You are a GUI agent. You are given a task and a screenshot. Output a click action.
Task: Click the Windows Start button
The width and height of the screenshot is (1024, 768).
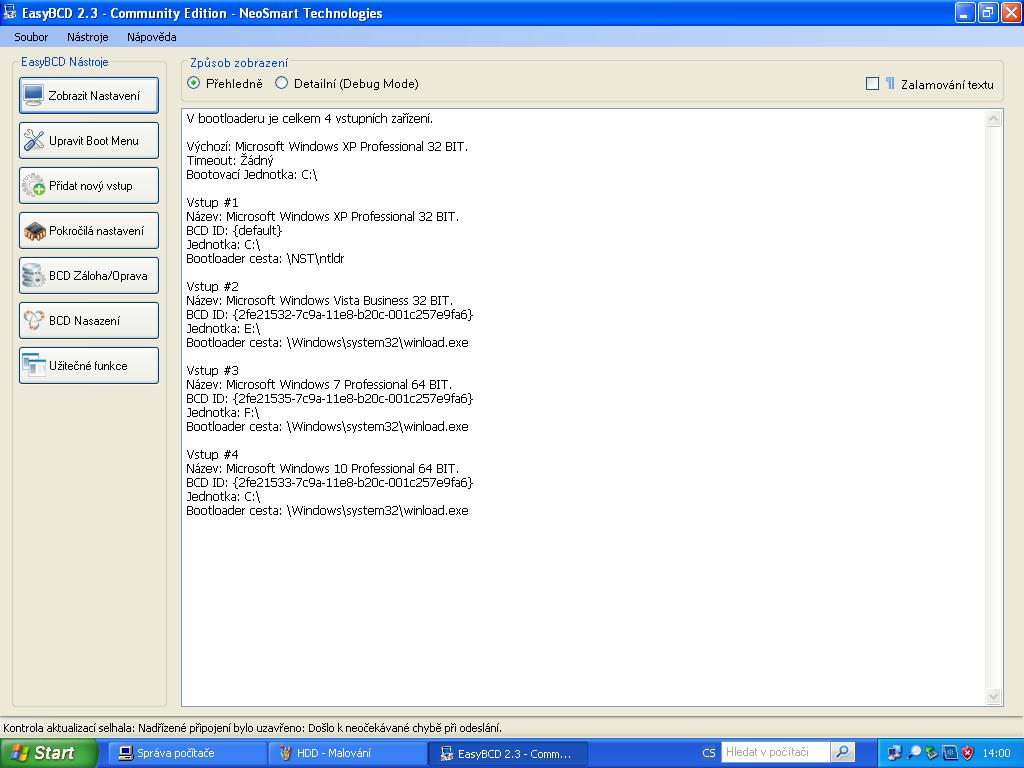coord(48,753)
